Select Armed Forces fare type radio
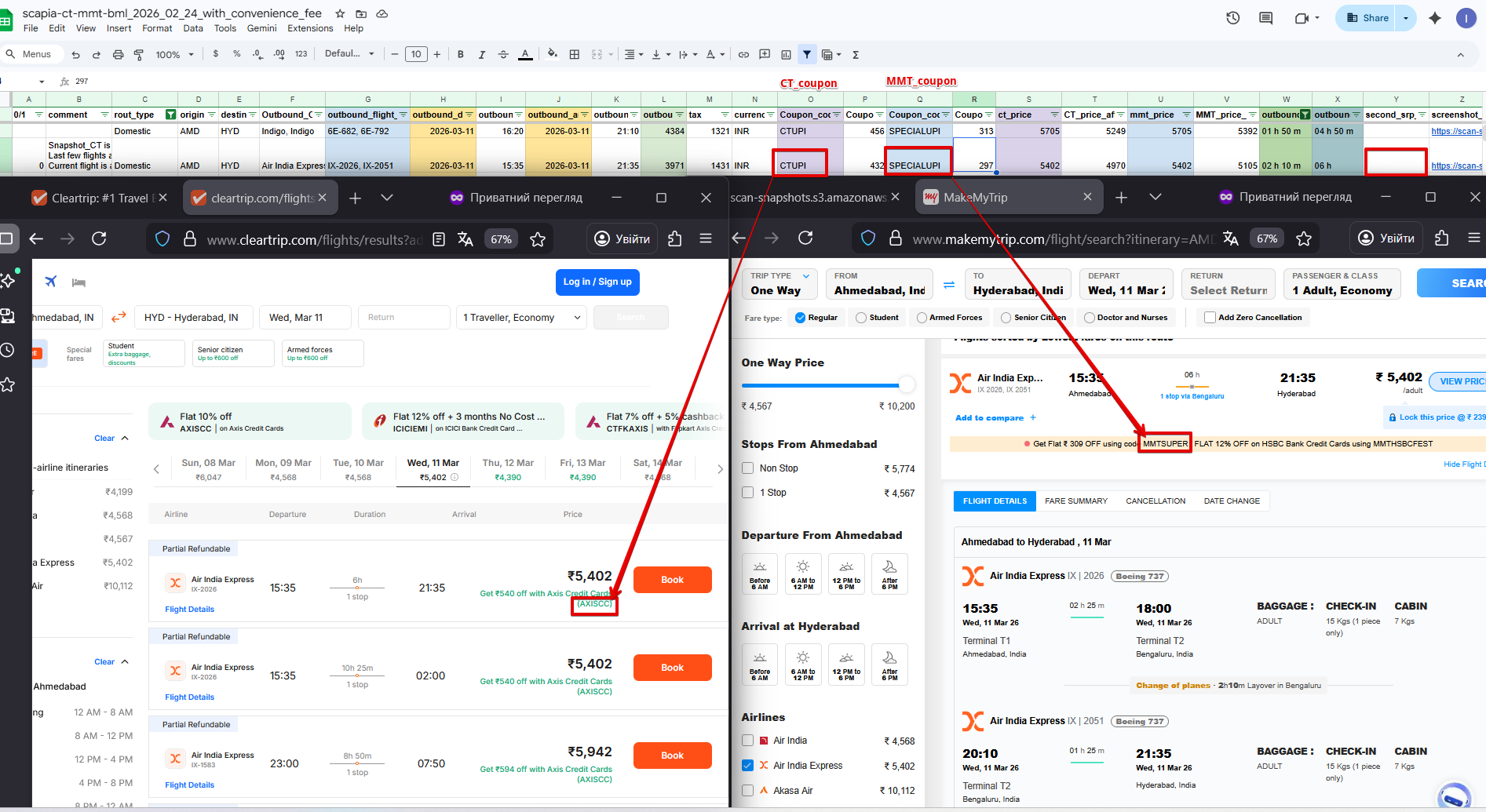 pos(922,318)
